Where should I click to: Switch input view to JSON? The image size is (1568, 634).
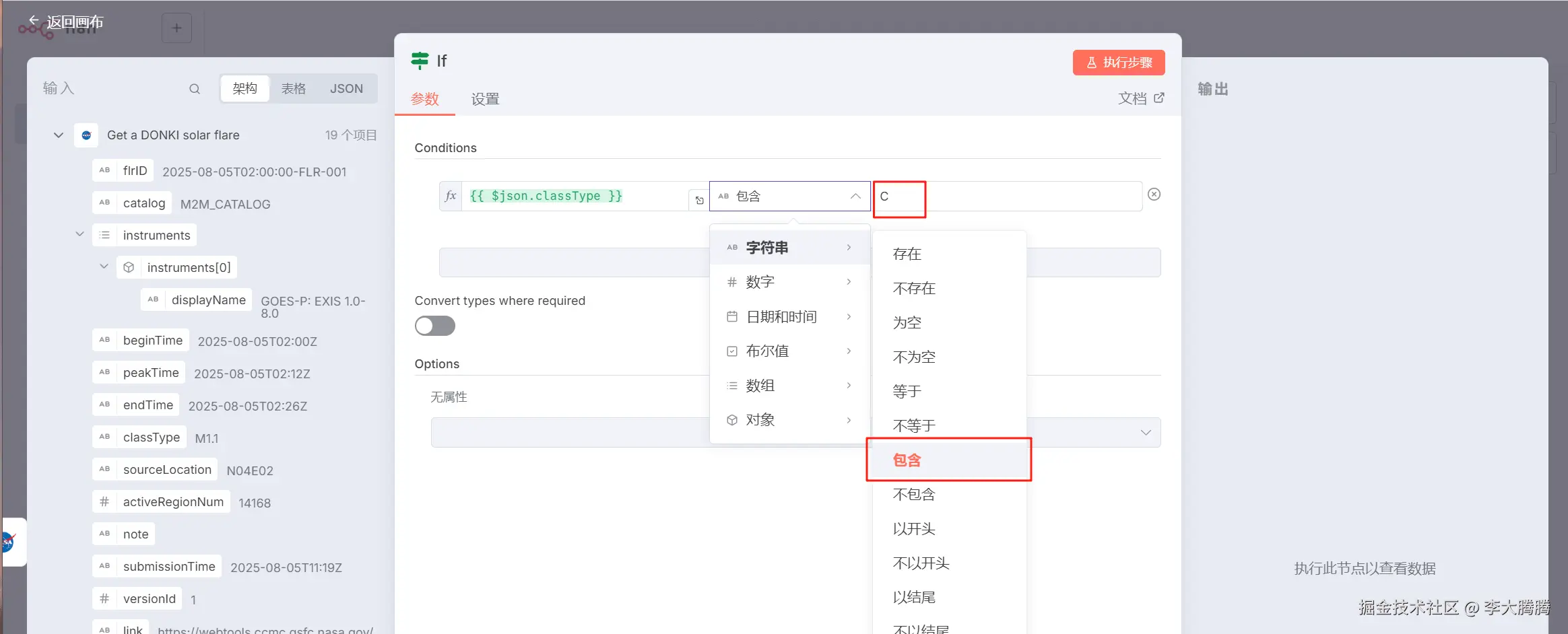tap(346, 89)
